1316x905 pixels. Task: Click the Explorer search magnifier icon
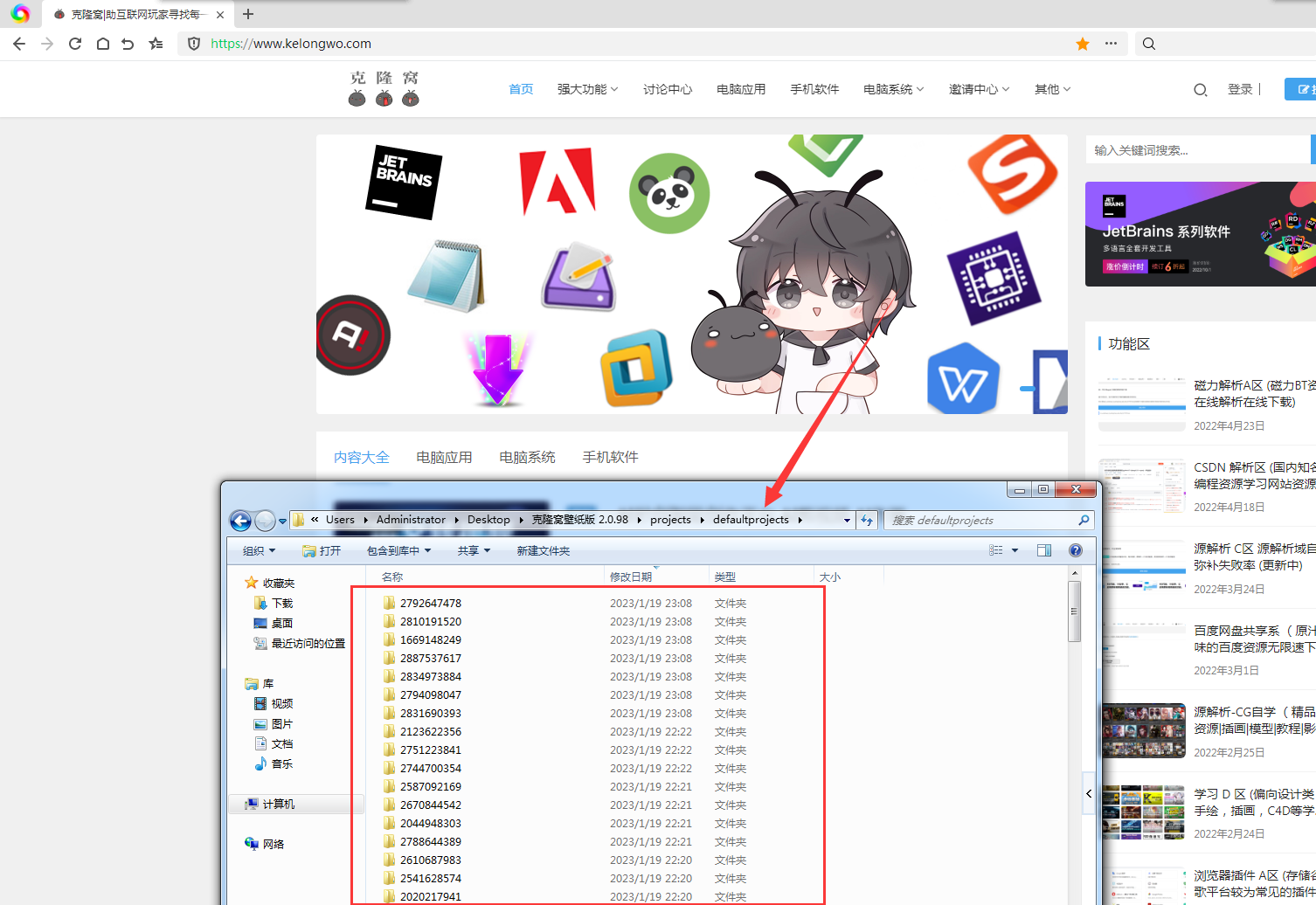coord(1084,520)
